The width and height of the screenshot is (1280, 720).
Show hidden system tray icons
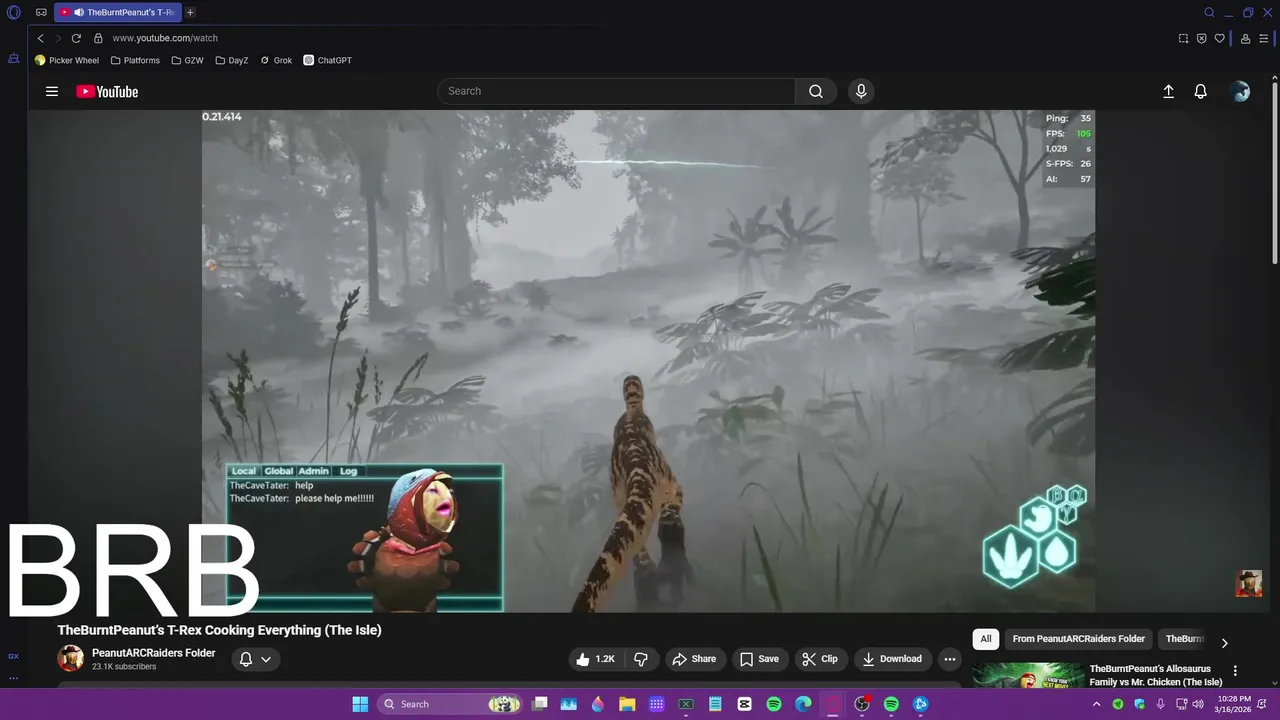pyautogui.click(x=1097, y=704)
